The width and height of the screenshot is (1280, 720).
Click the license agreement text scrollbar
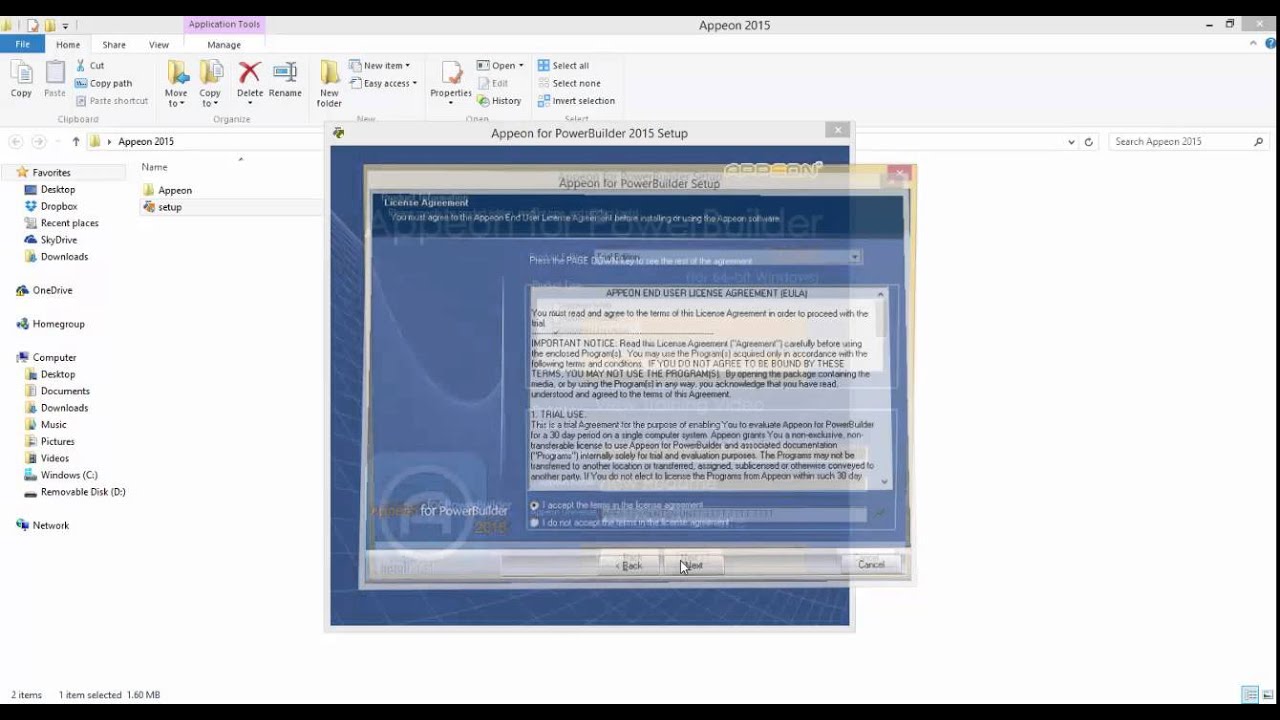881,388
